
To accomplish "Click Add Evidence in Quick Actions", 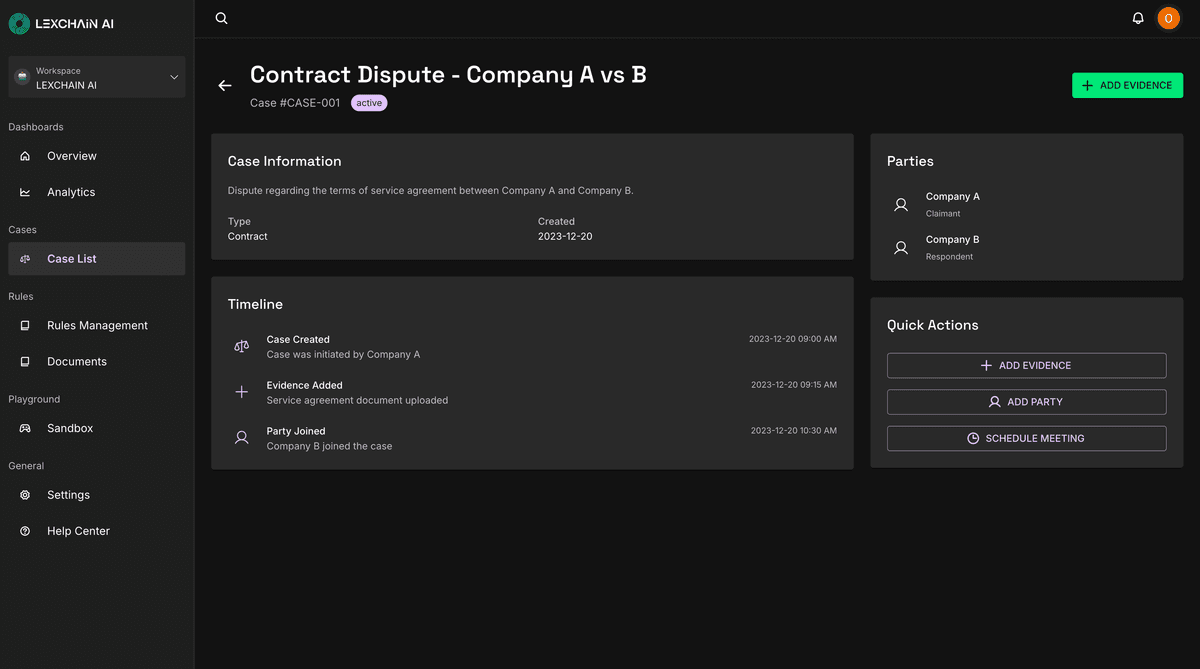I will point(1026,366).
